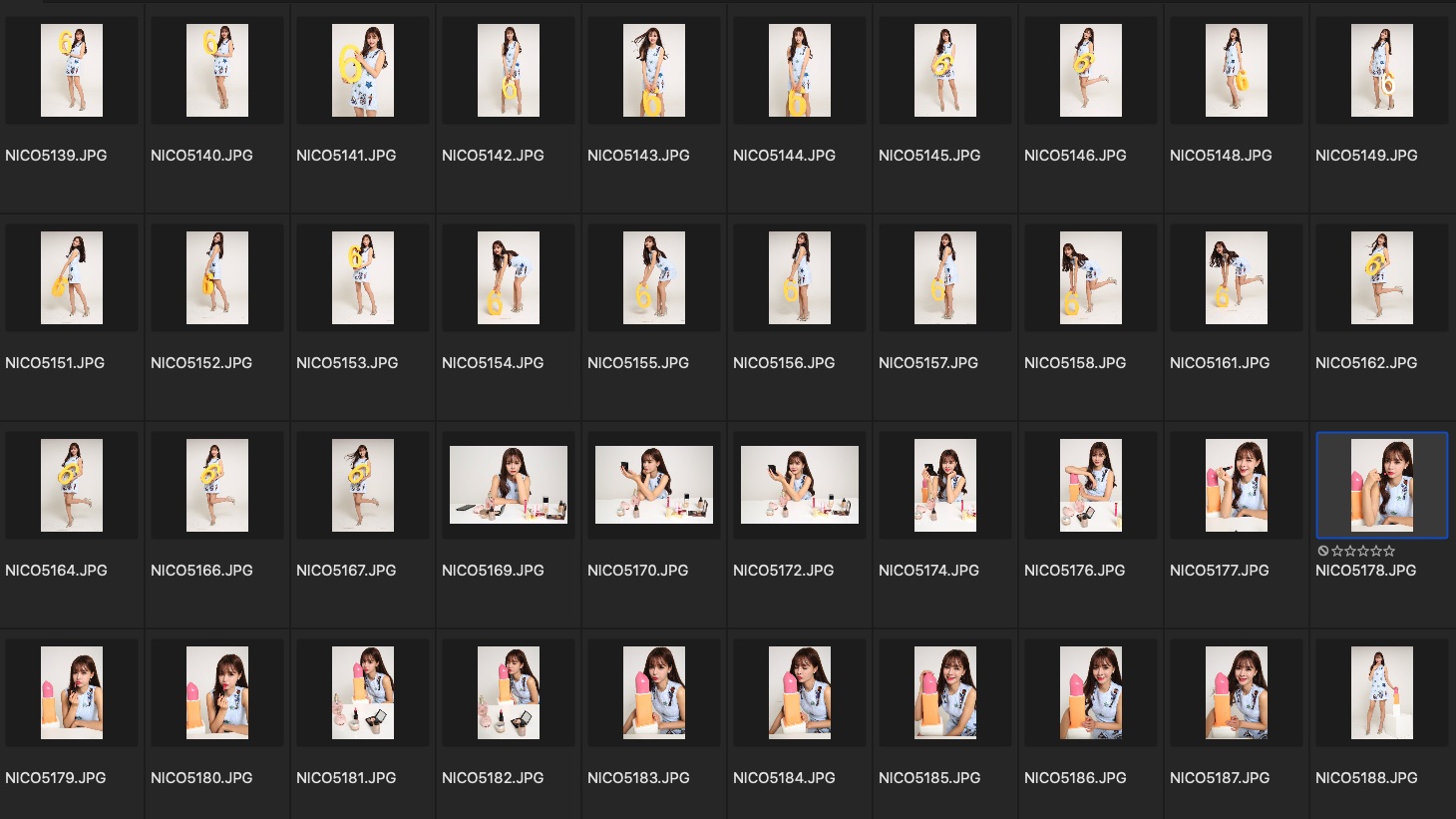Select the NICO5162.JPG thumbnail
Screen dimensions: 1456x819
[1382, 278]
